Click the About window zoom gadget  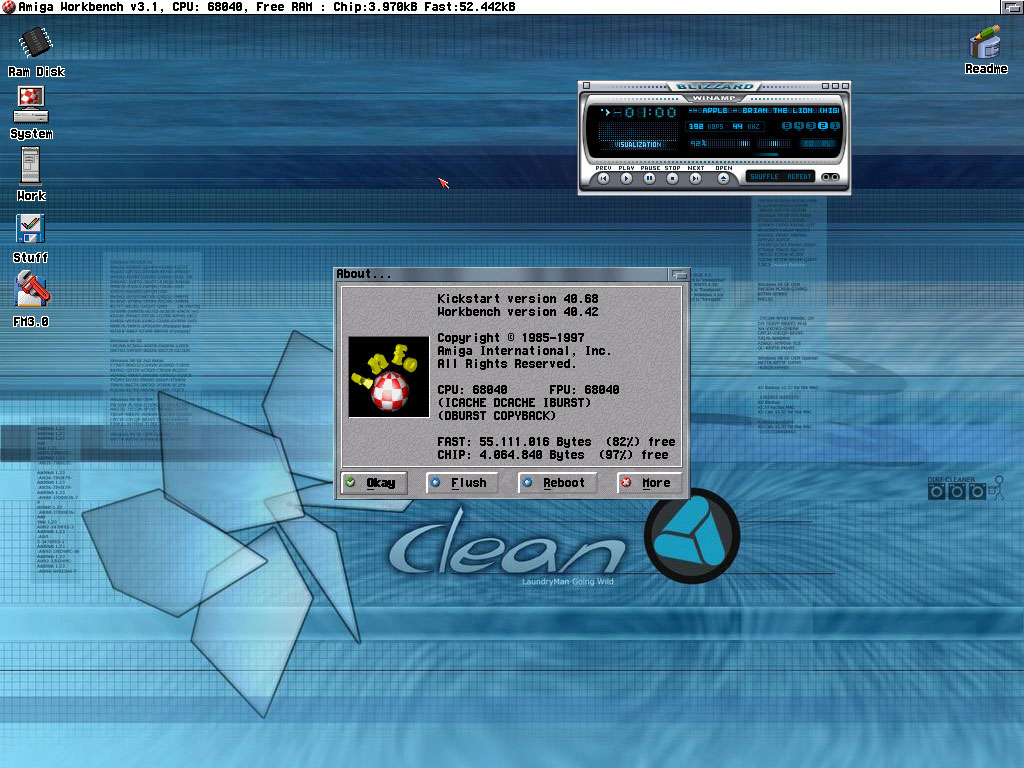pos(679,274)
